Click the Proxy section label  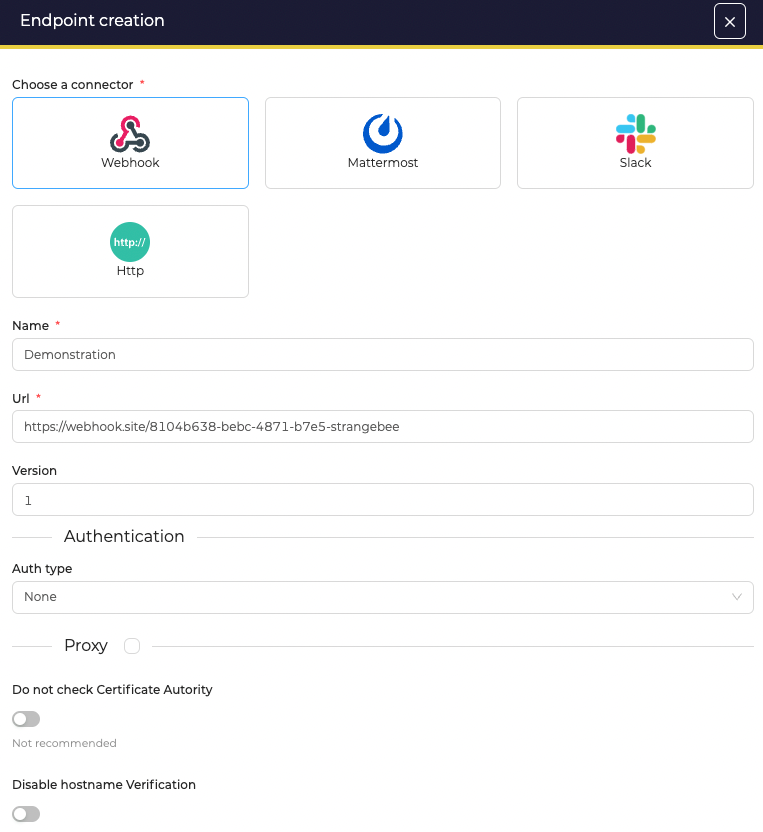[86, 646]
